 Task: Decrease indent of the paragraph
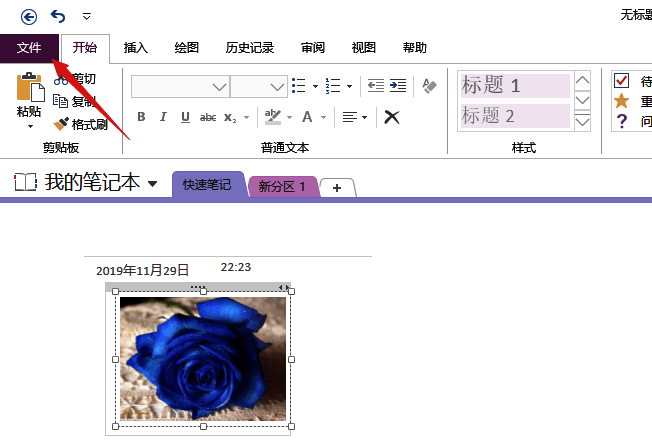pyautogui.click(x=376, y=86)
